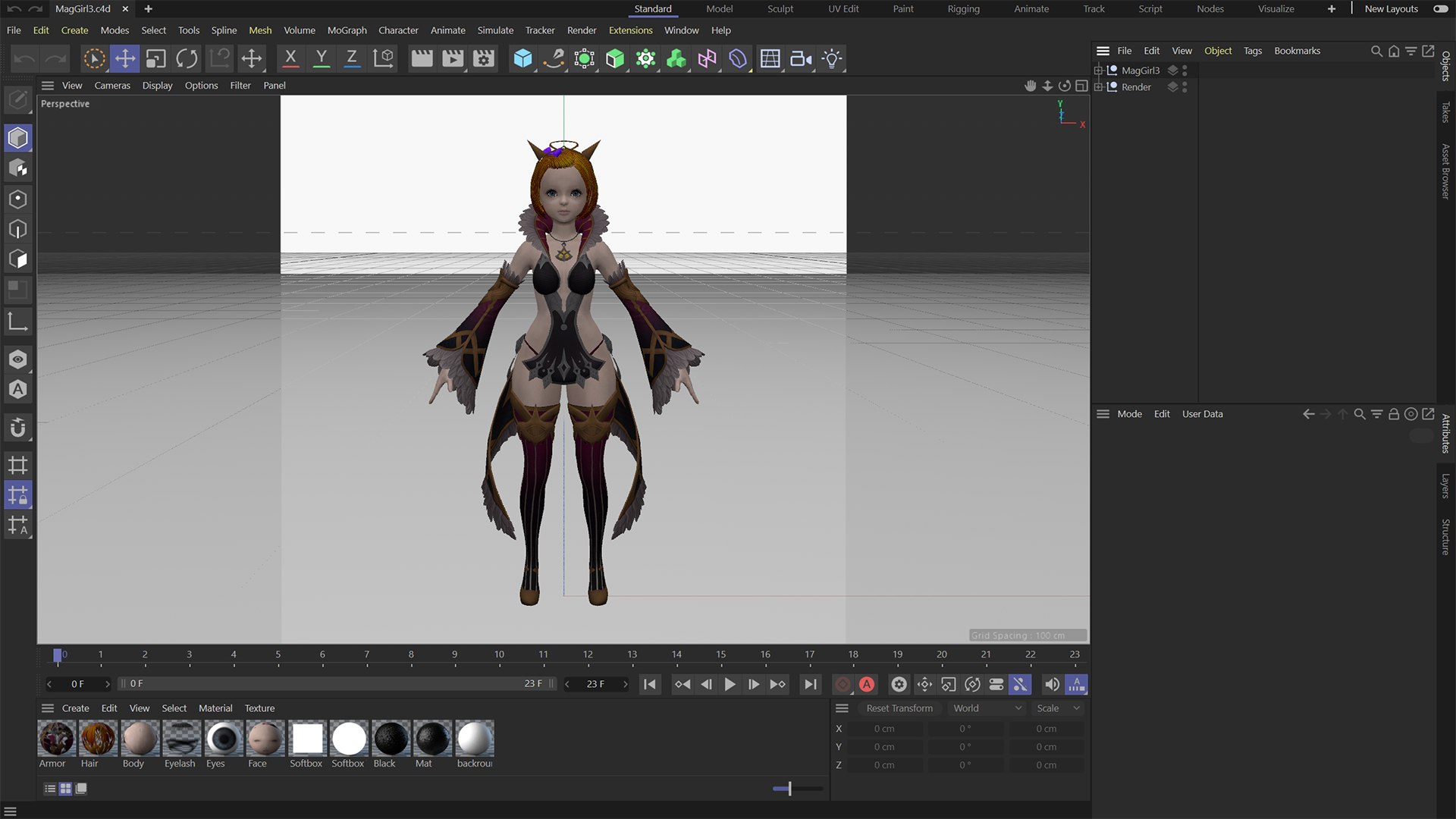Select the Hair material swatch

point(98,739)
